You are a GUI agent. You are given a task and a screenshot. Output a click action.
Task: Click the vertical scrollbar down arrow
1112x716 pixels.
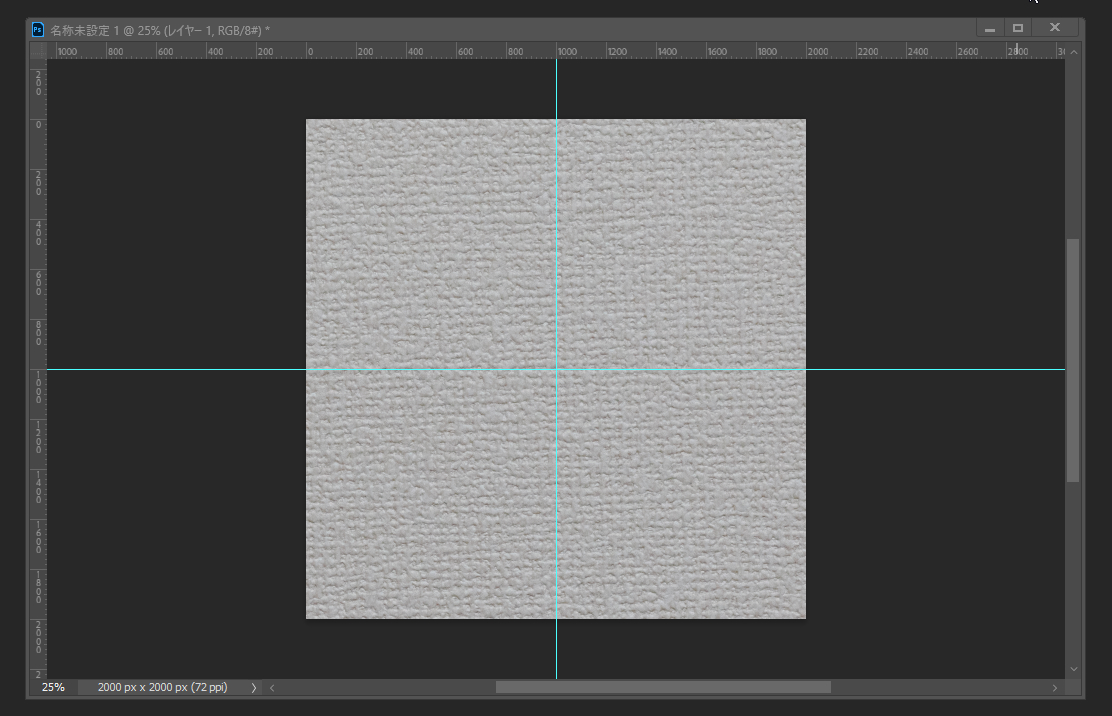1074,668
